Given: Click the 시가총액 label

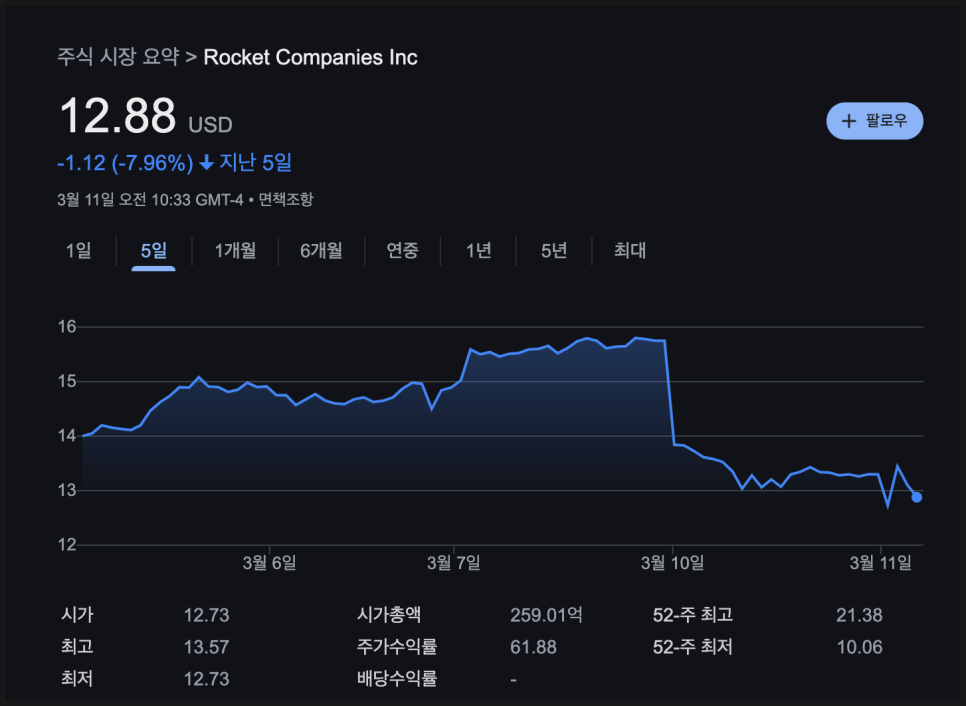Looking at the screenshot, I should tap(389, 615).
